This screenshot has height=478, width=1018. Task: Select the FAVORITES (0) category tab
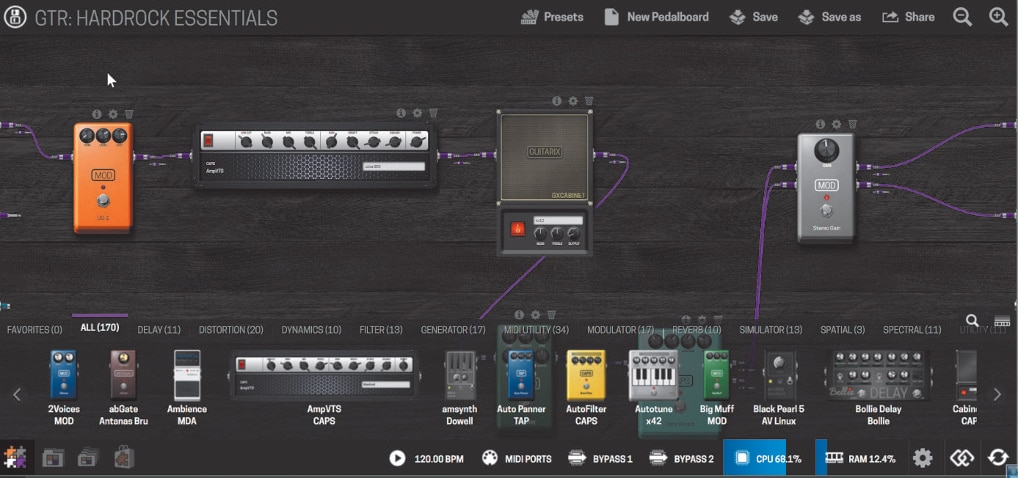click(34, 330)
